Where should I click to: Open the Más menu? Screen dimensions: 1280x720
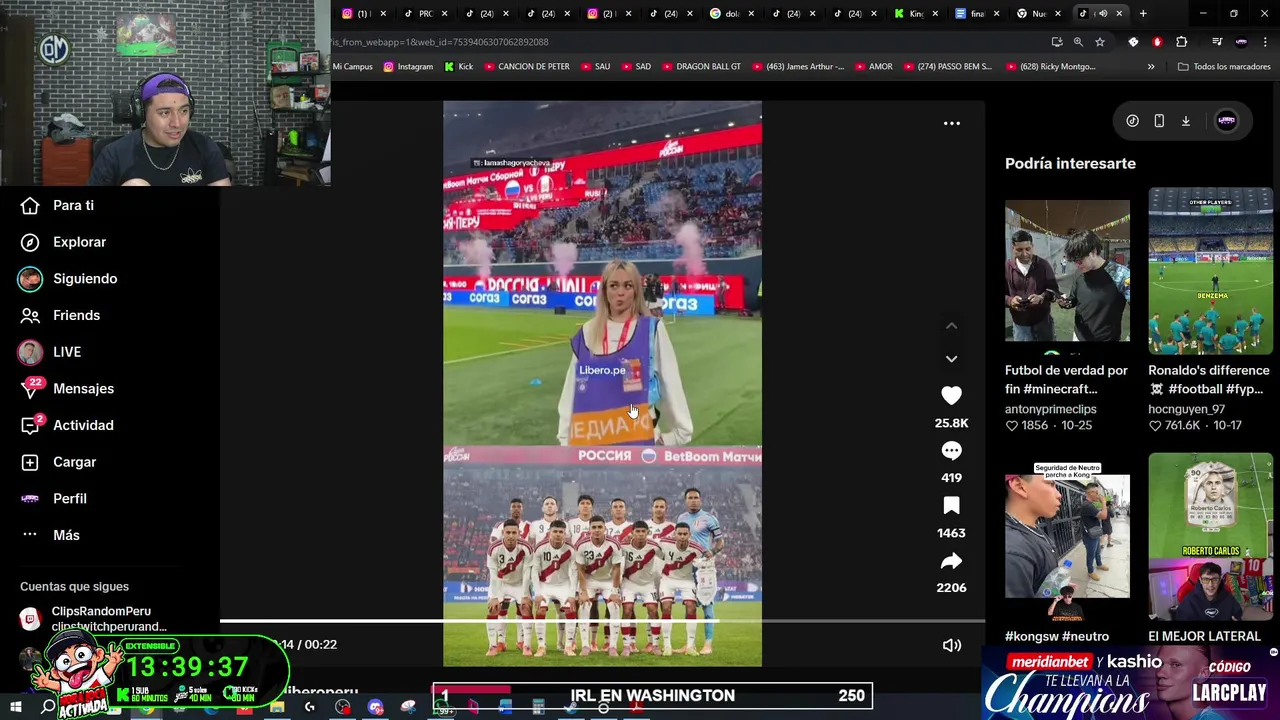(x=52, y=535)
